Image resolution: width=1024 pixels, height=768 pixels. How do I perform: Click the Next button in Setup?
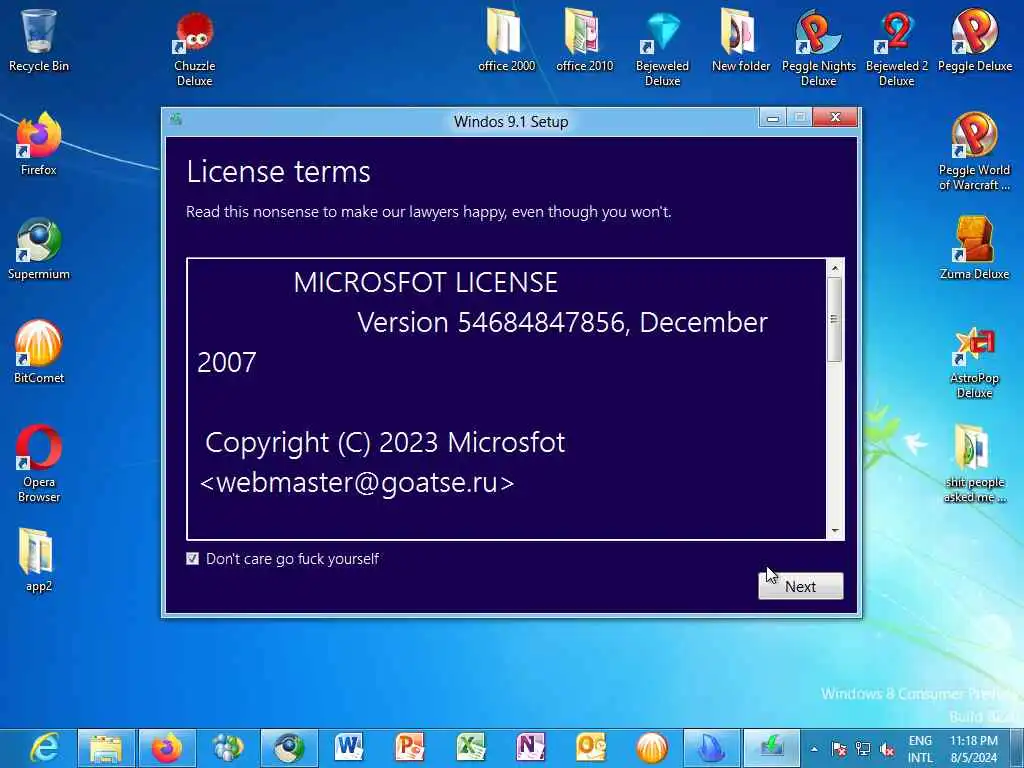tap(801, 586)
